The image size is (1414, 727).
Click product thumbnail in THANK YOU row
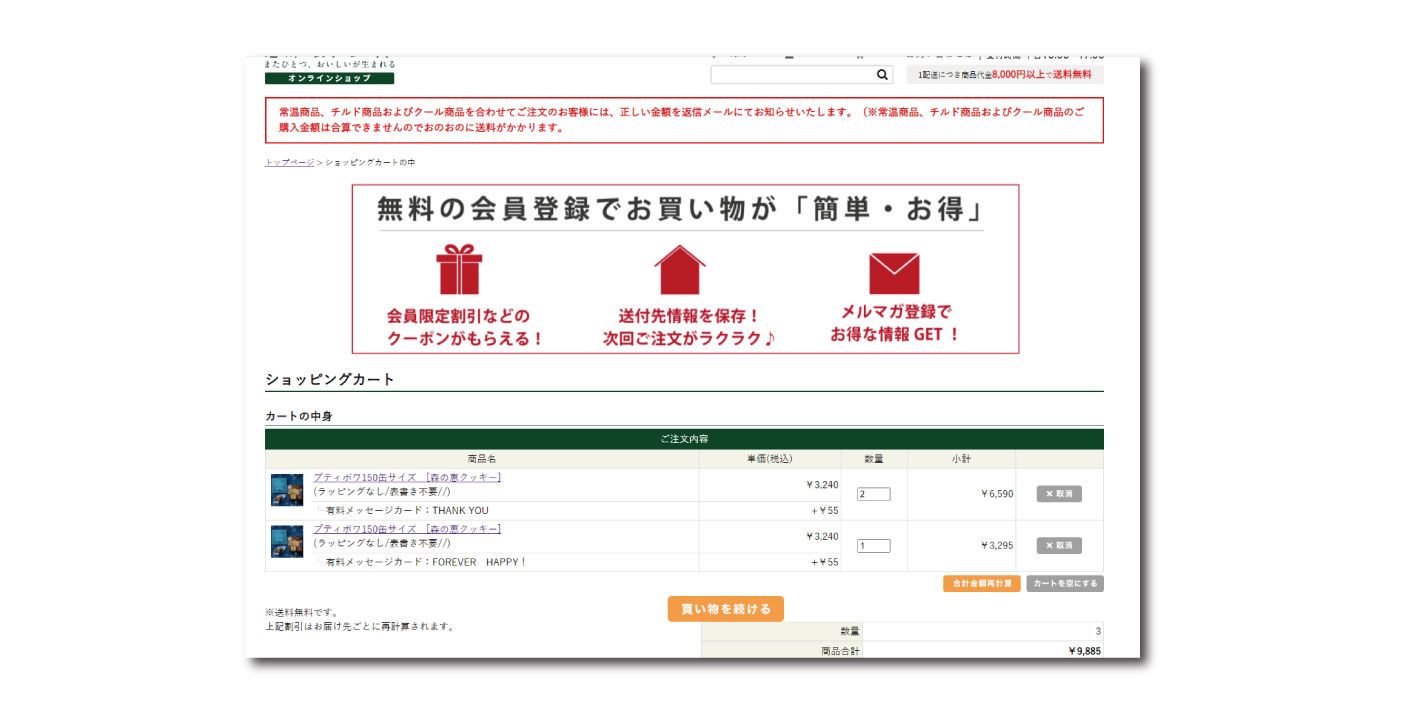[287, 490]
